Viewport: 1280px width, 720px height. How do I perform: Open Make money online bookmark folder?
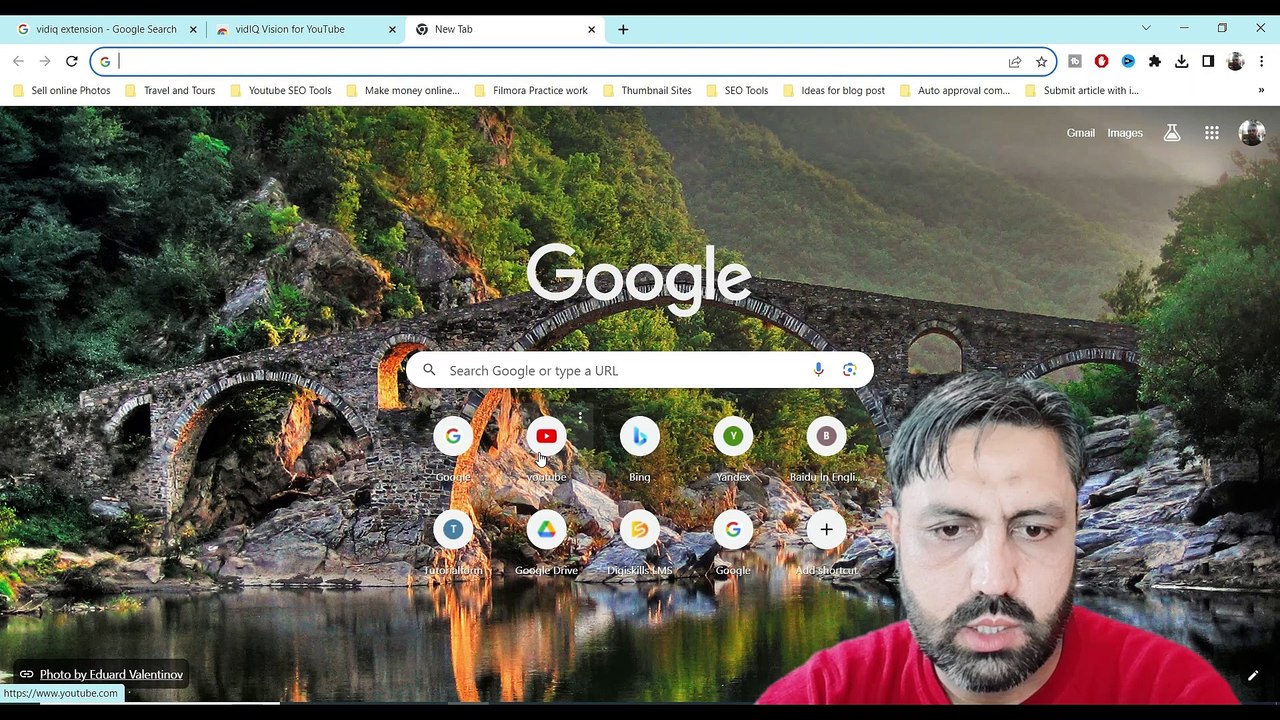point(402,90)
